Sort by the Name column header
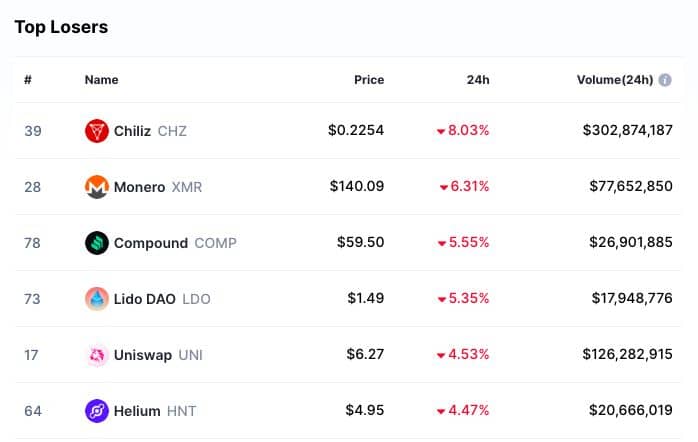The image size is (698, 442). pyautogui.click(x=101, y=80)
